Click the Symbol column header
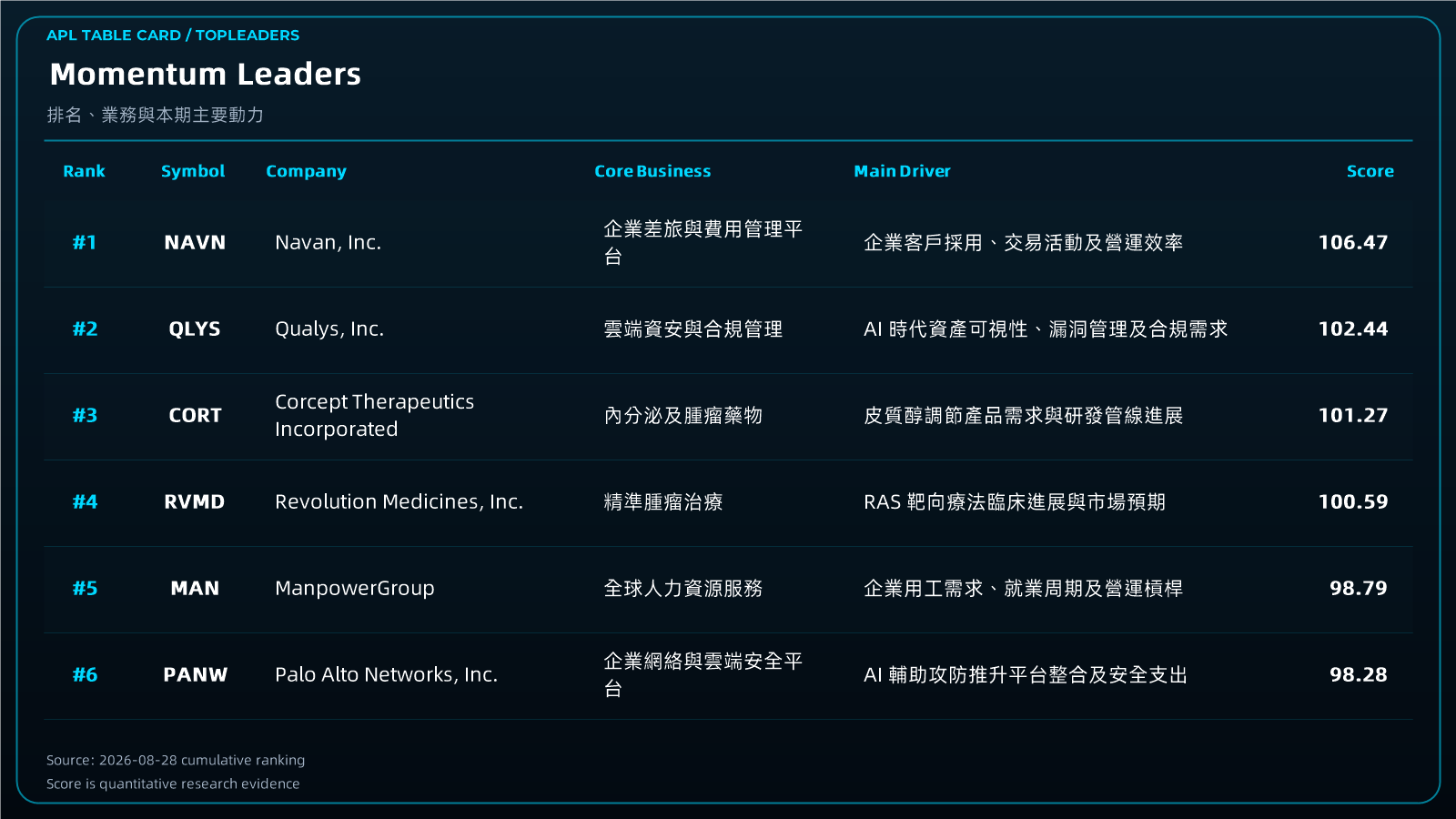This screenshot has height=819, width=1456. coord(193,171)
